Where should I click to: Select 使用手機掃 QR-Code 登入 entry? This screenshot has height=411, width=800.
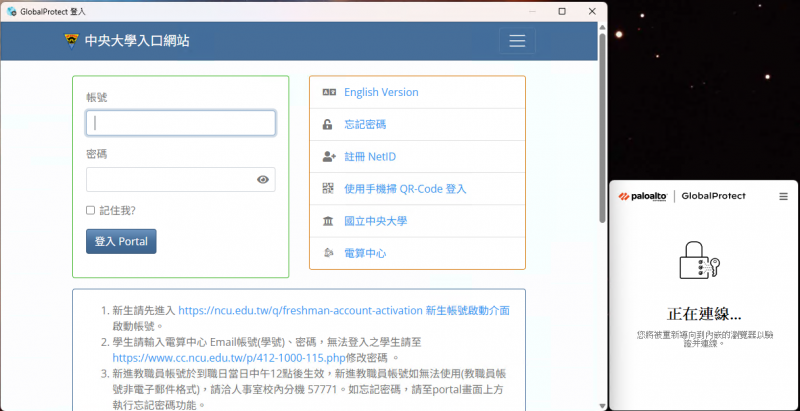pos(405,189)
